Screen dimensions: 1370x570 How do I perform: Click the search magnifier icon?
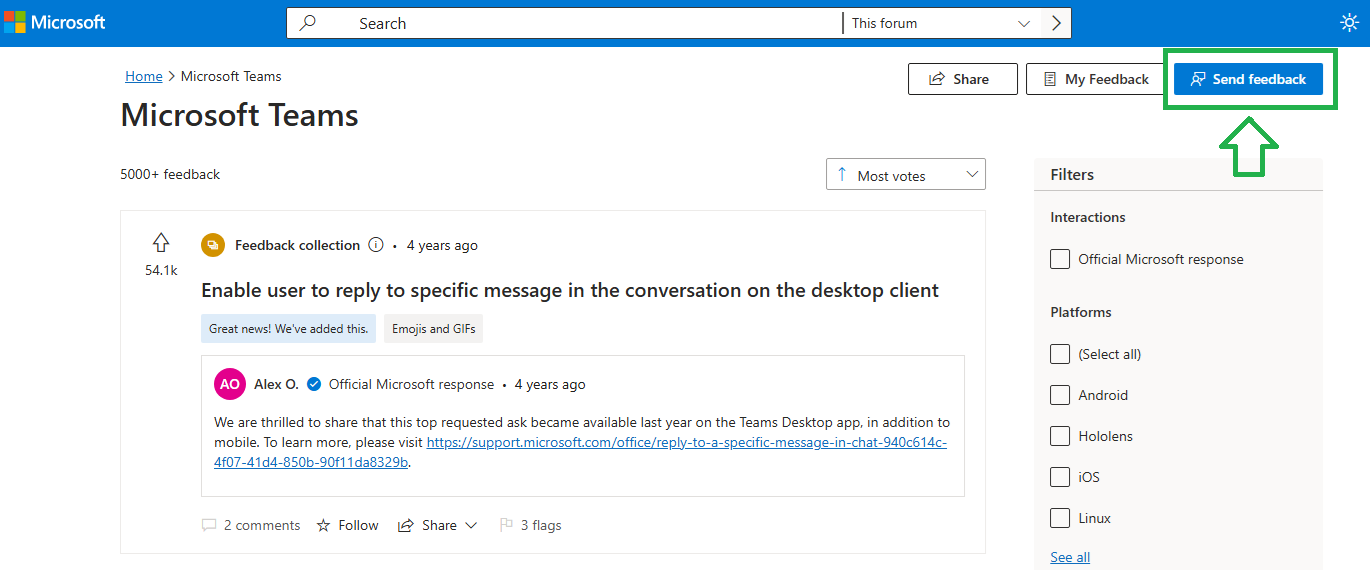tap(307, 23)
